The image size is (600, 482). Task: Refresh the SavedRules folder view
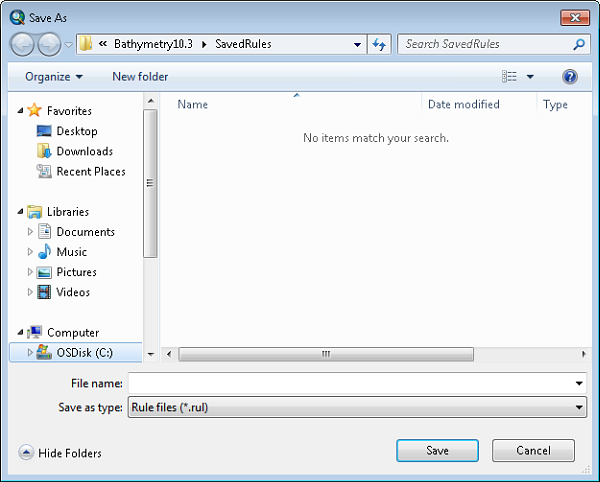379,44
